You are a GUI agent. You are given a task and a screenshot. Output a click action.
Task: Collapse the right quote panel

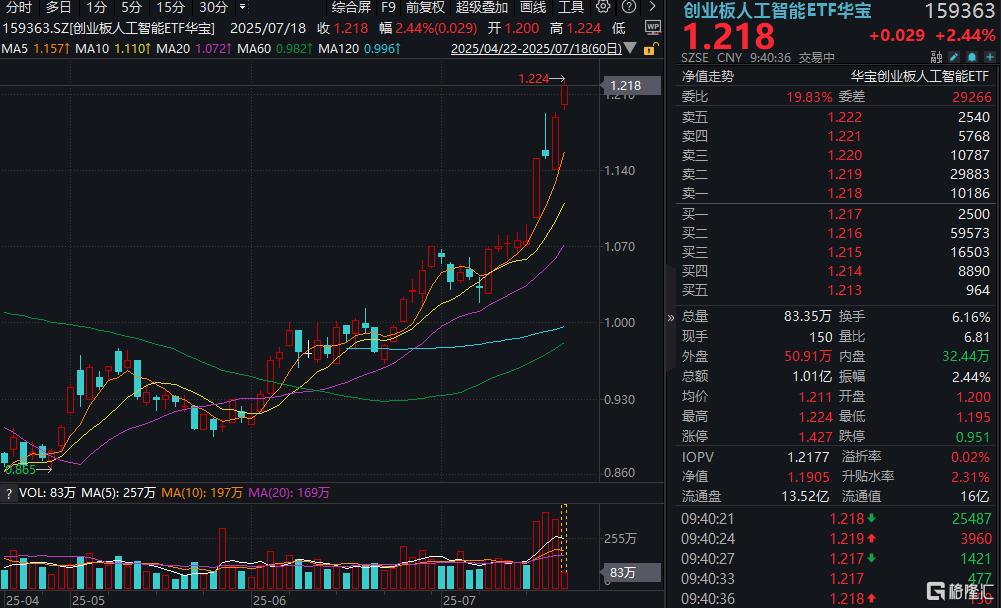(670, 317)
